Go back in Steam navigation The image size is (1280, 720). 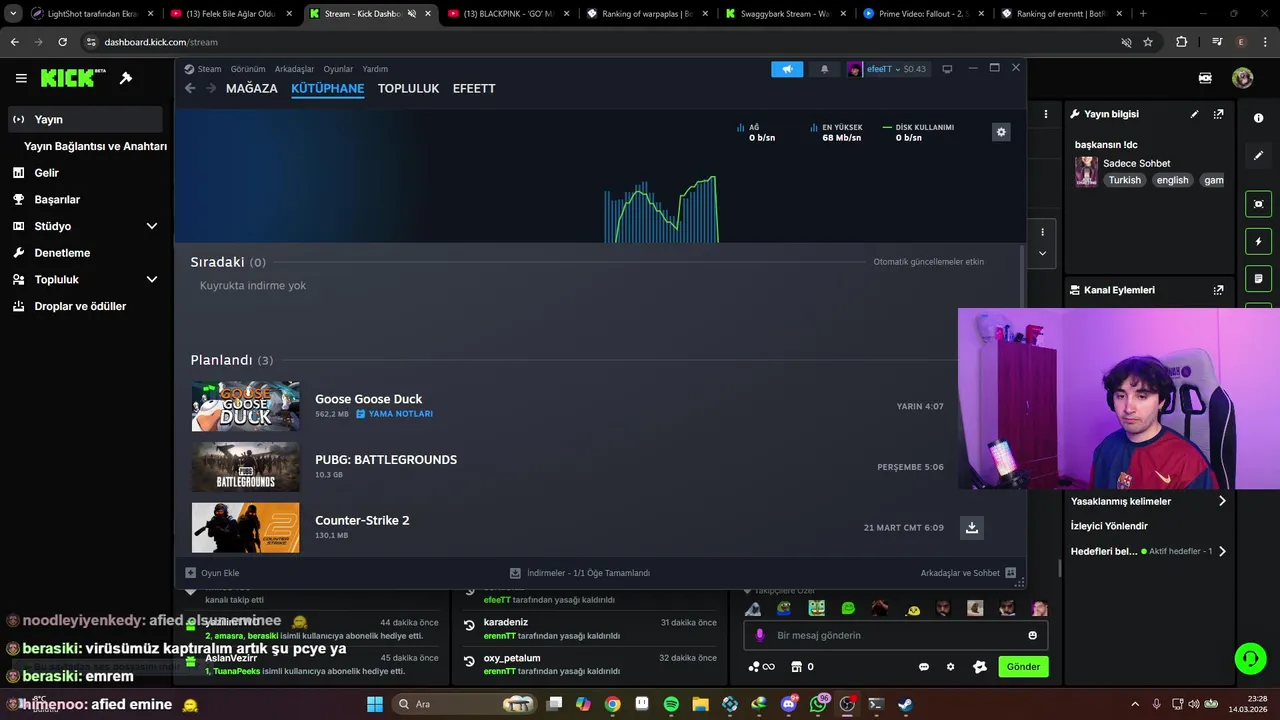click(190, 88)
